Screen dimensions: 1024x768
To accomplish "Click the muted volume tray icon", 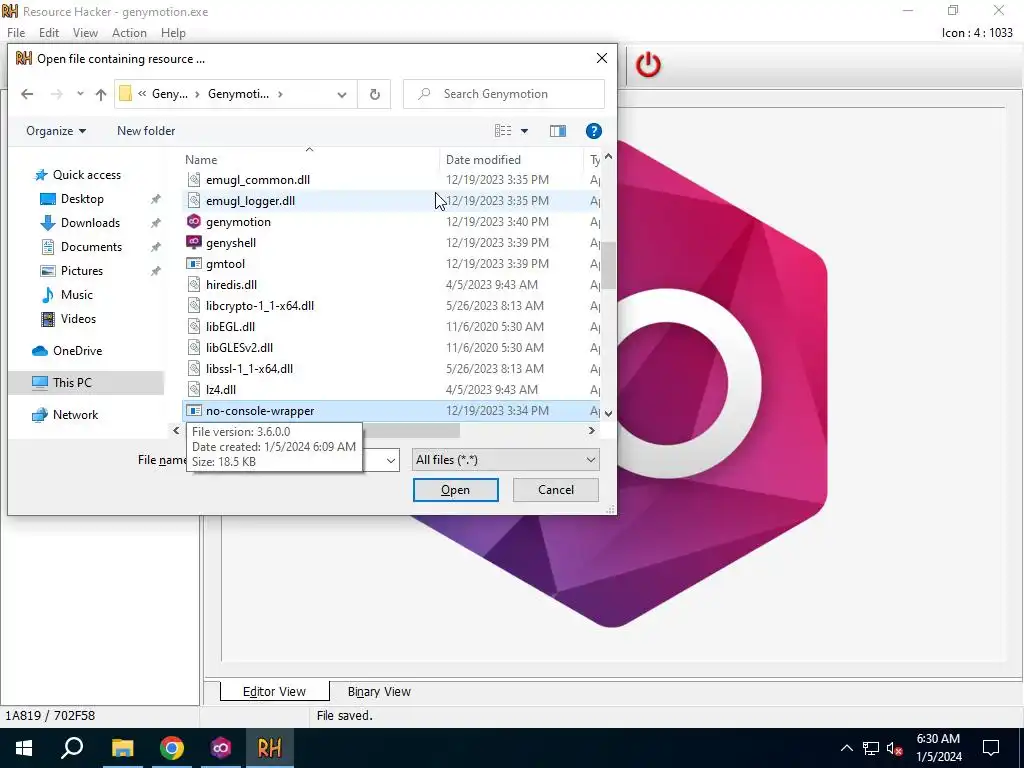I will tap(894, 748).
